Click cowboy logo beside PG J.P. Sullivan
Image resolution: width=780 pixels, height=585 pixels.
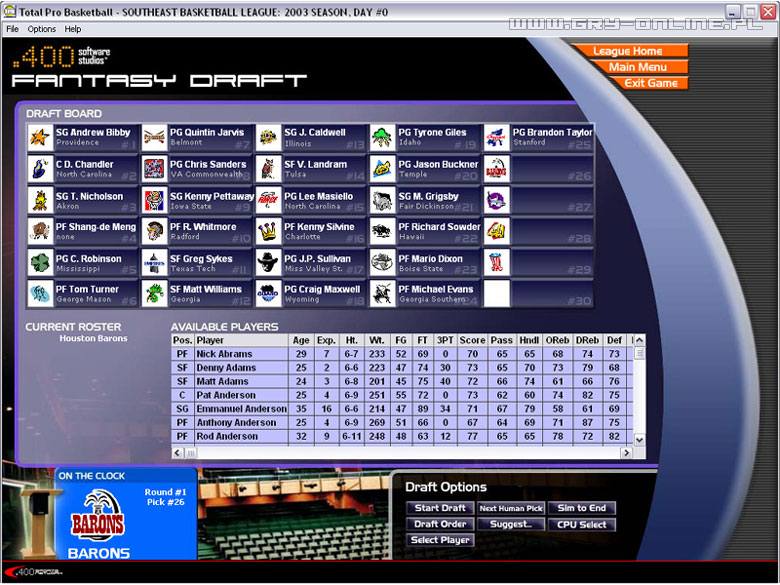pos(269,263)
